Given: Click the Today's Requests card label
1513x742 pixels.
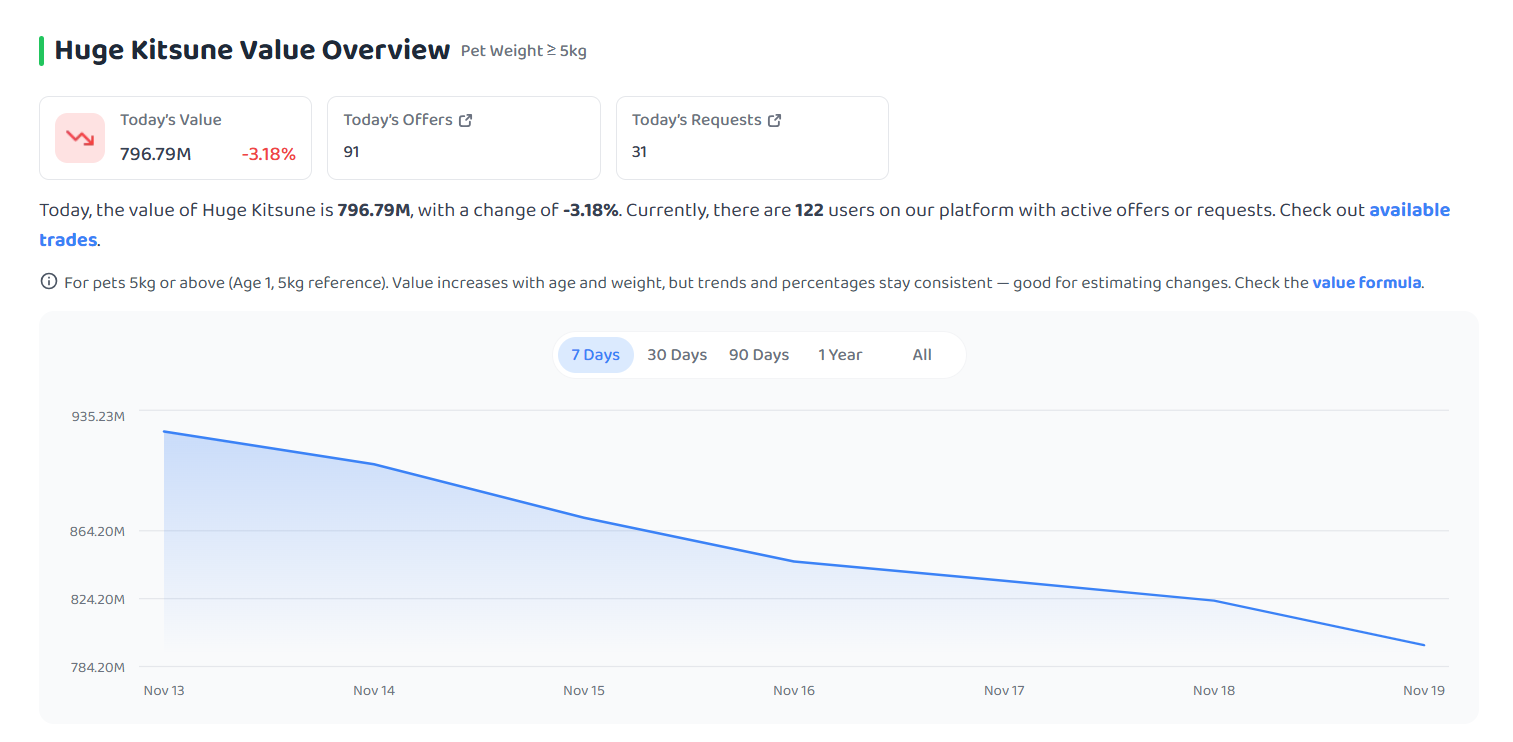Looking at the screenshot, I should click(x=697, y=120).
